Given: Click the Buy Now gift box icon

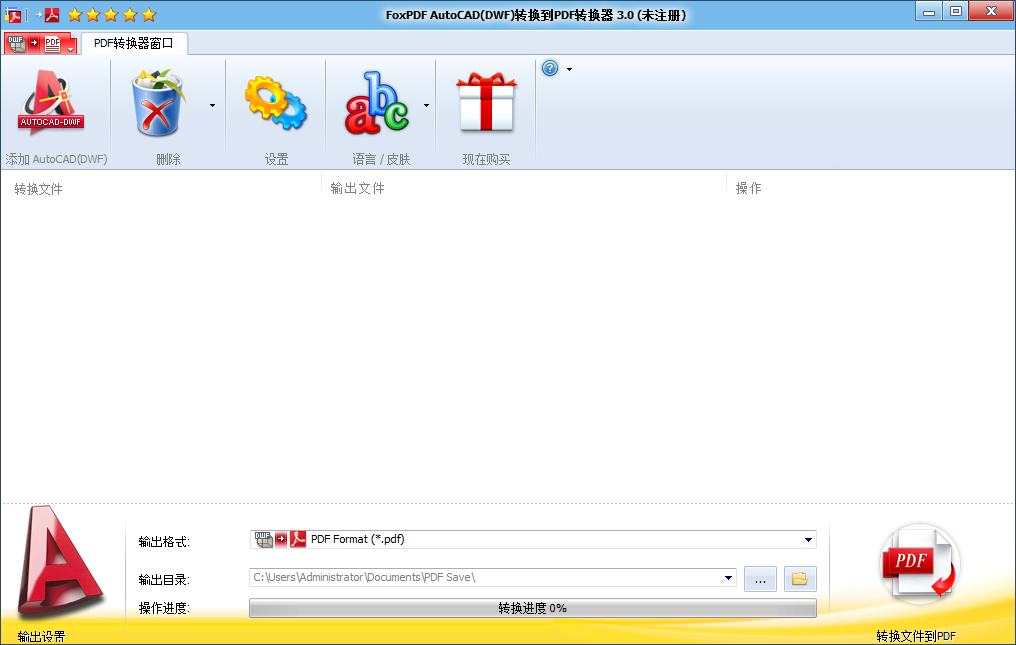Looking at the screenshot, I should 486,103.
